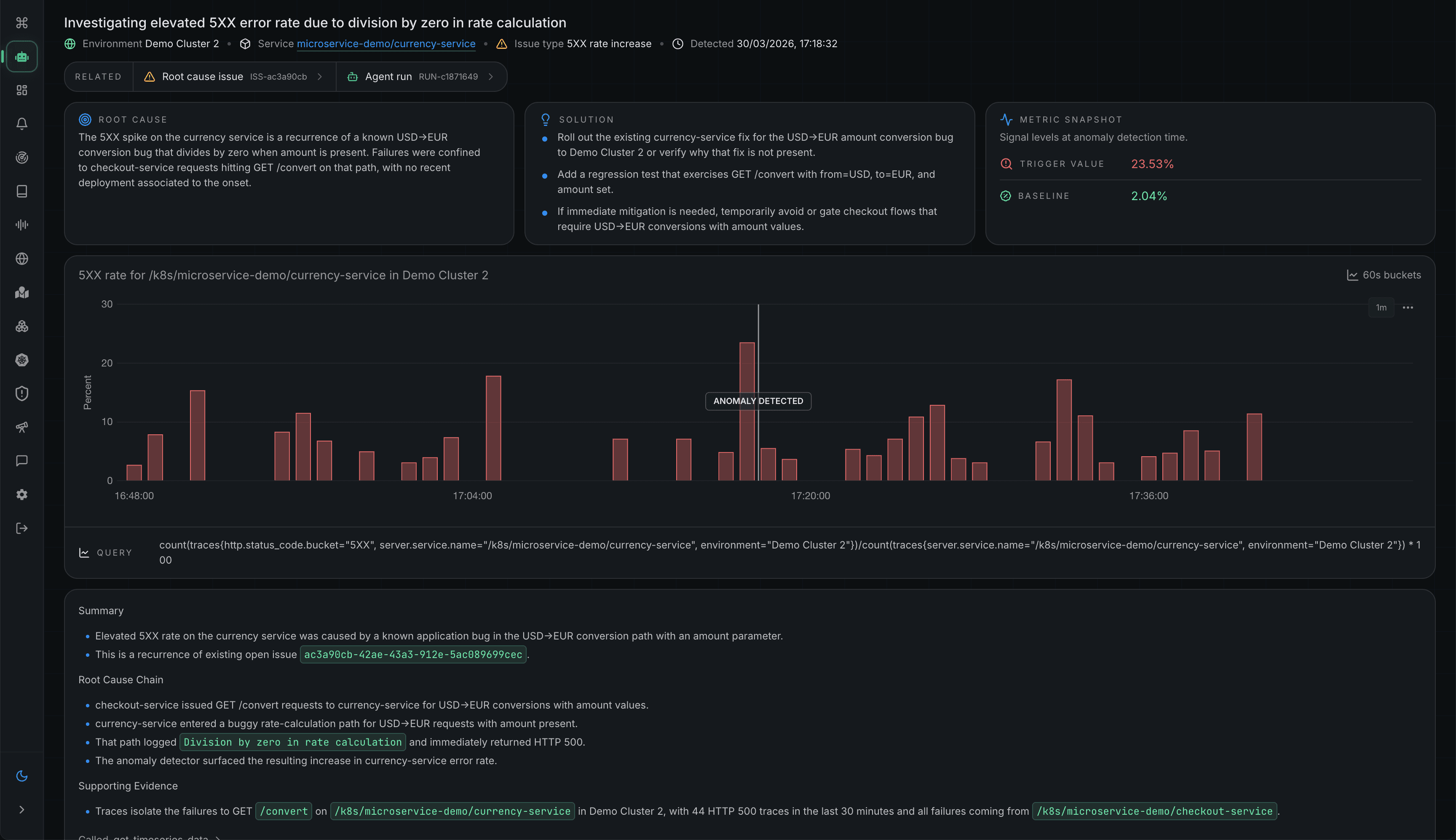This screenshot has height=840, width=1456.
Task: Open the security shield panel
Action: coord(22,393)
